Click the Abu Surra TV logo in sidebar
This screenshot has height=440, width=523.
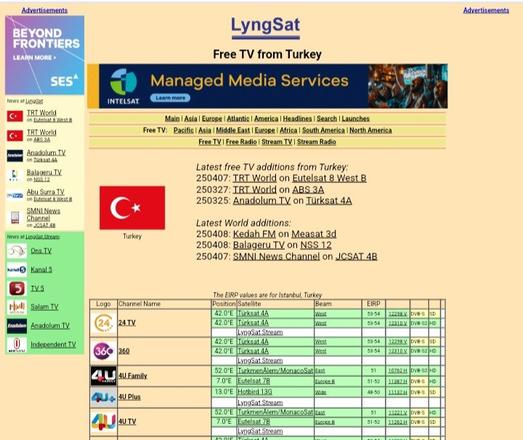(15, 195)
